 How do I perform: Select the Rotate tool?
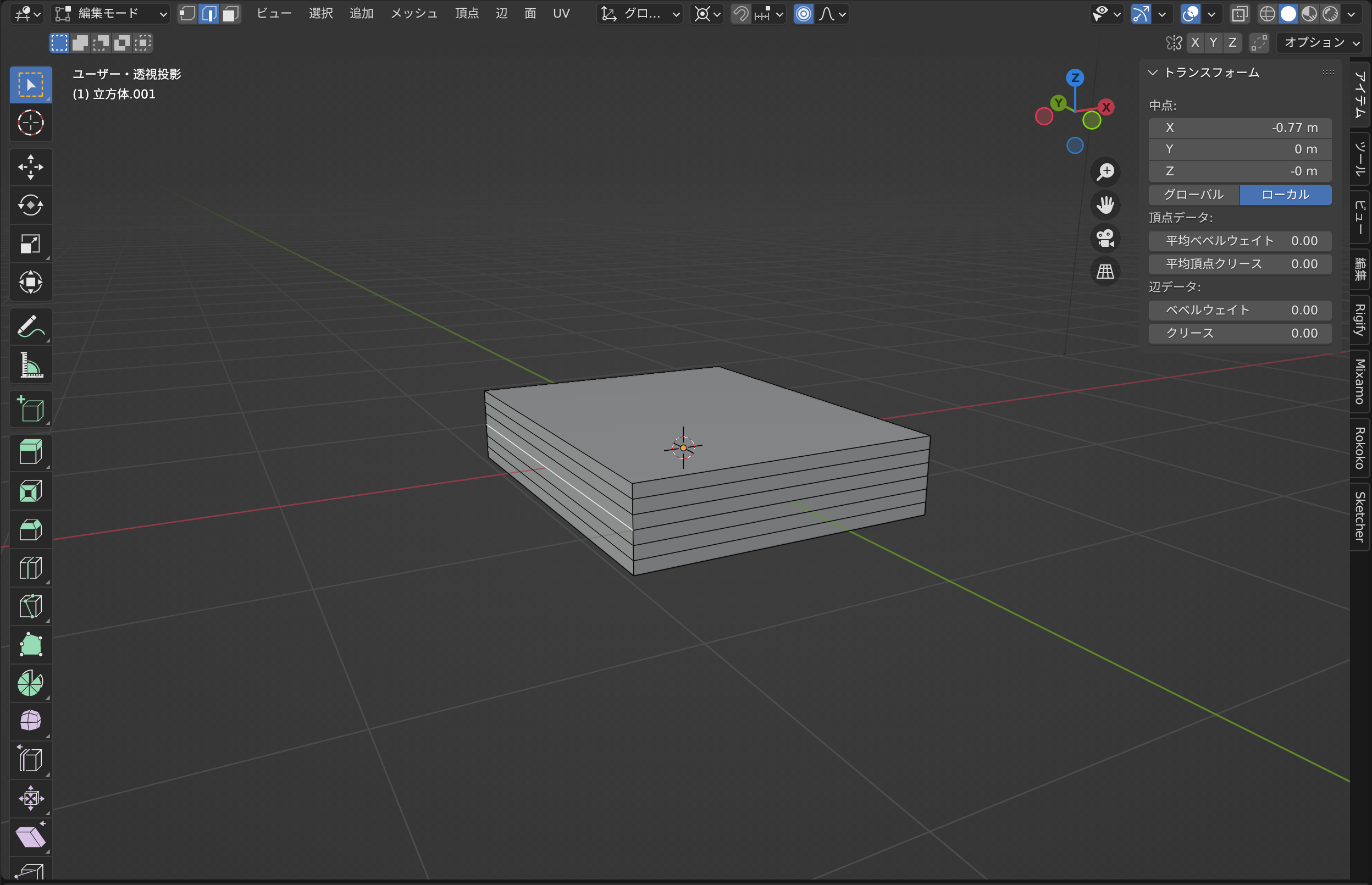coord(31,205)
